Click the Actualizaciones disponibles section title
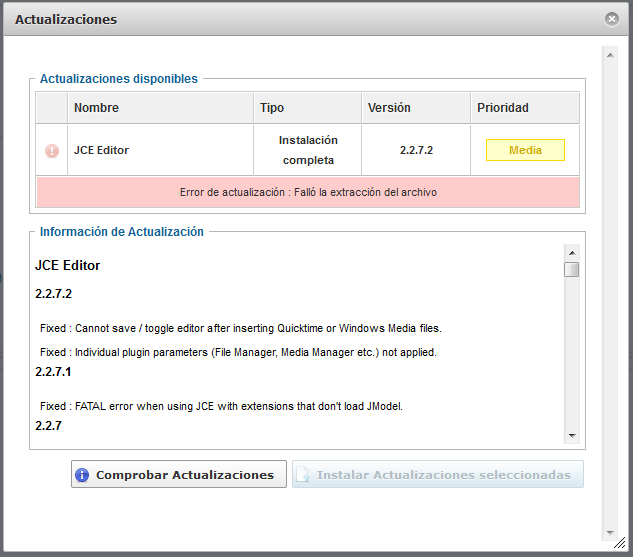 pos(119,79)
